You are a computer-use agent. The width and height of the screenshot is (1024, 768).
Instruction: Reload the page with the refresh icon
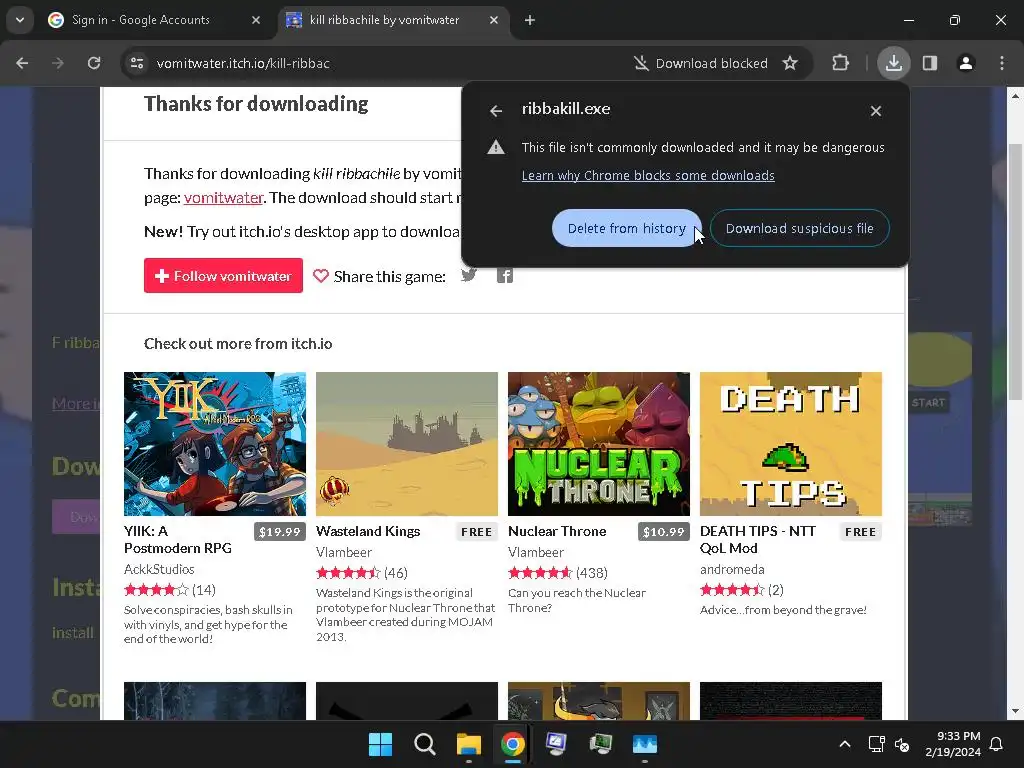coord(94,63)
